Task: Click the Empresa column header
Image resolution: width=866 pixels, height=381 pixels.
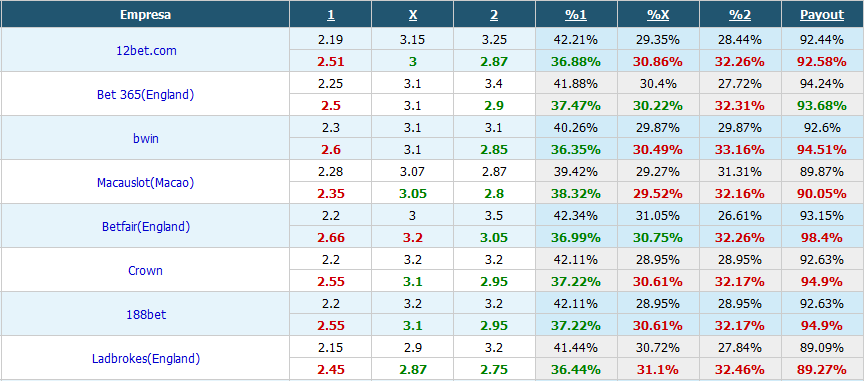Action: [x=145, y=15]
